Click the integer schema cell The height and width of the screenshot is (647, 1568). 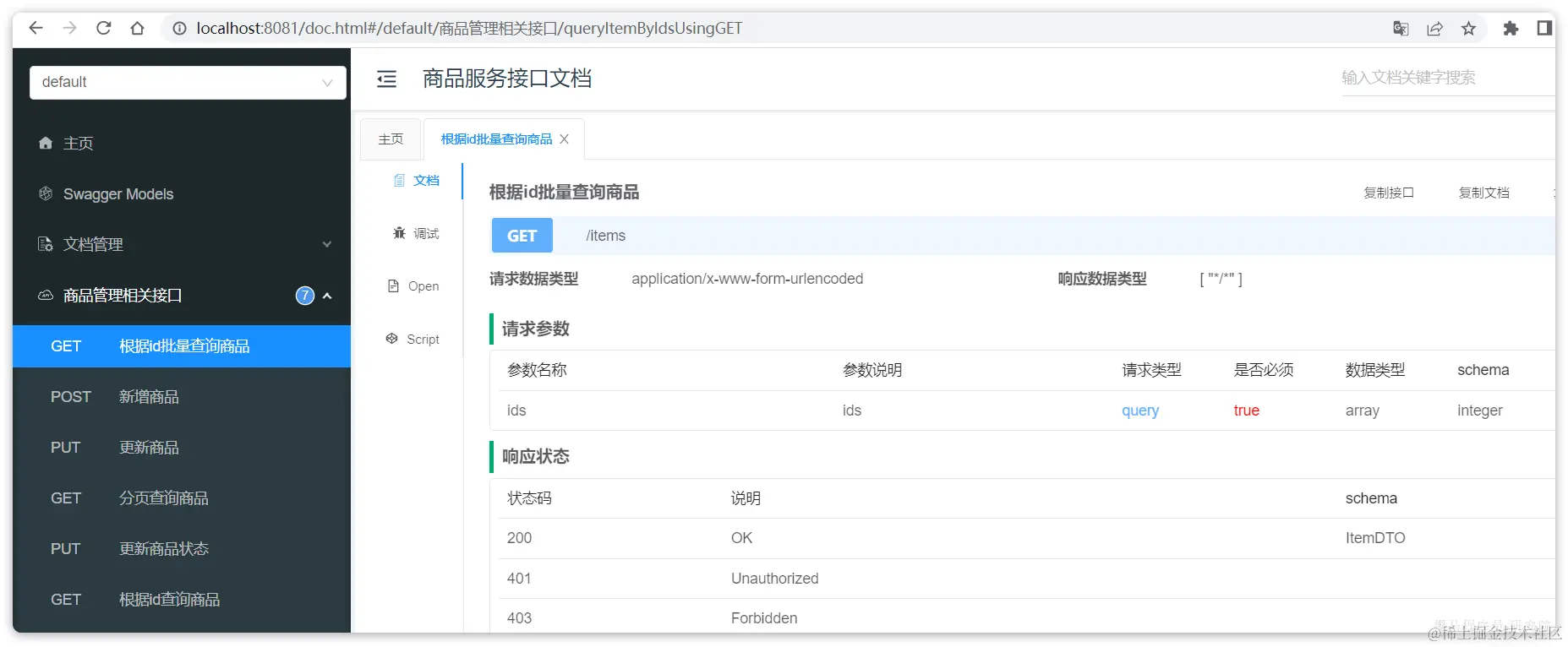[x=1480, y=410]
